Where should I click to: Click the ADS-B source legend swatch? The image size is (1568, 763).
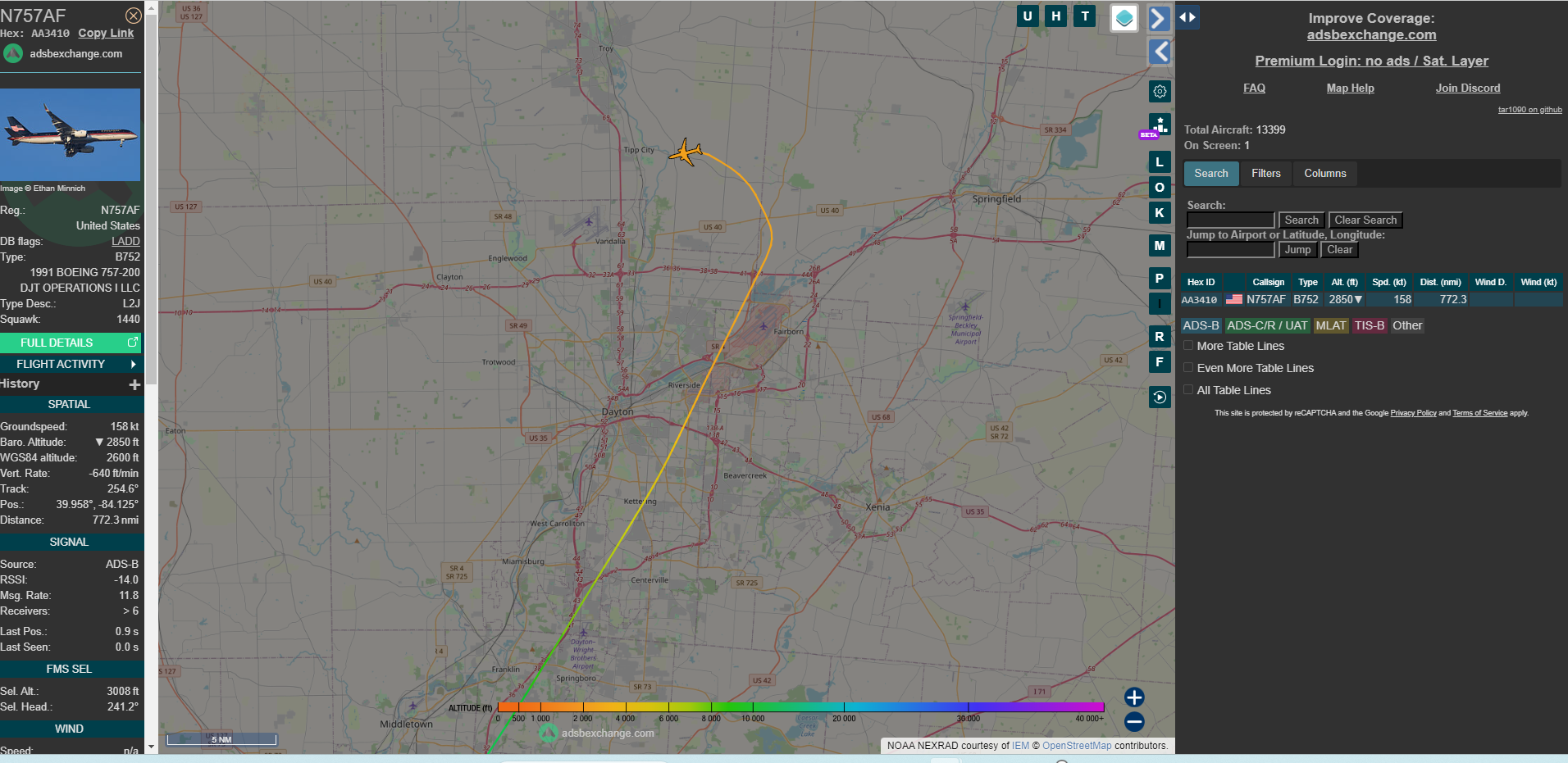(x=1201, y=325)
